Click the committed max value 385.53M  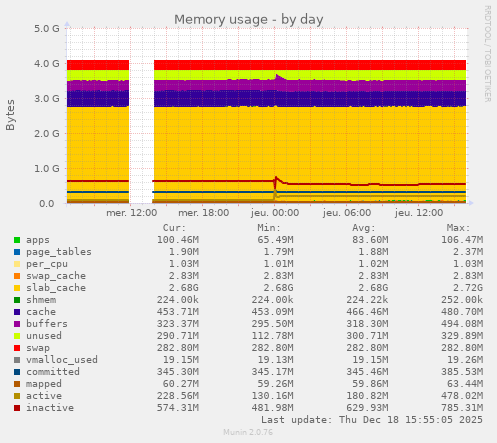(462, 372)
